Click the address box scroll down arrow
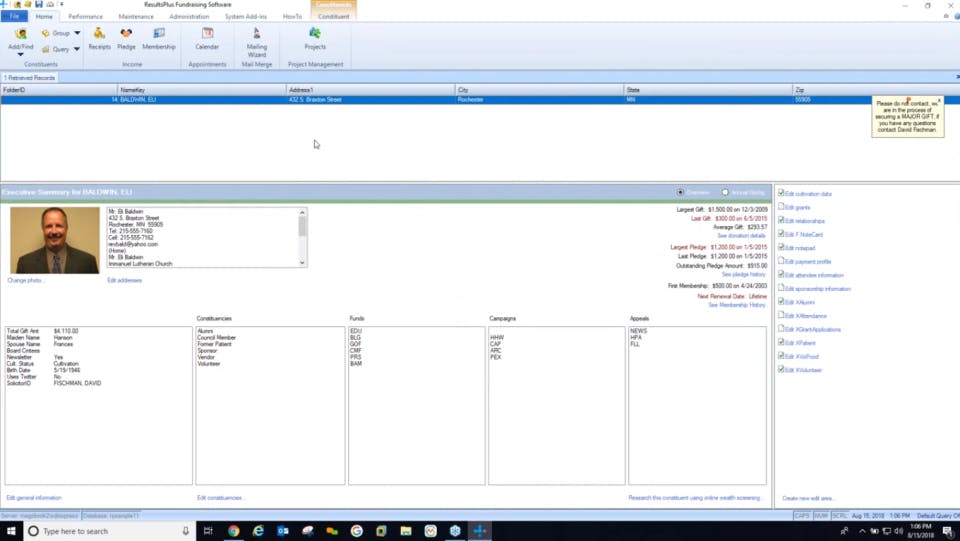Viewport: 960px width, 541px height. click(302, 263)
